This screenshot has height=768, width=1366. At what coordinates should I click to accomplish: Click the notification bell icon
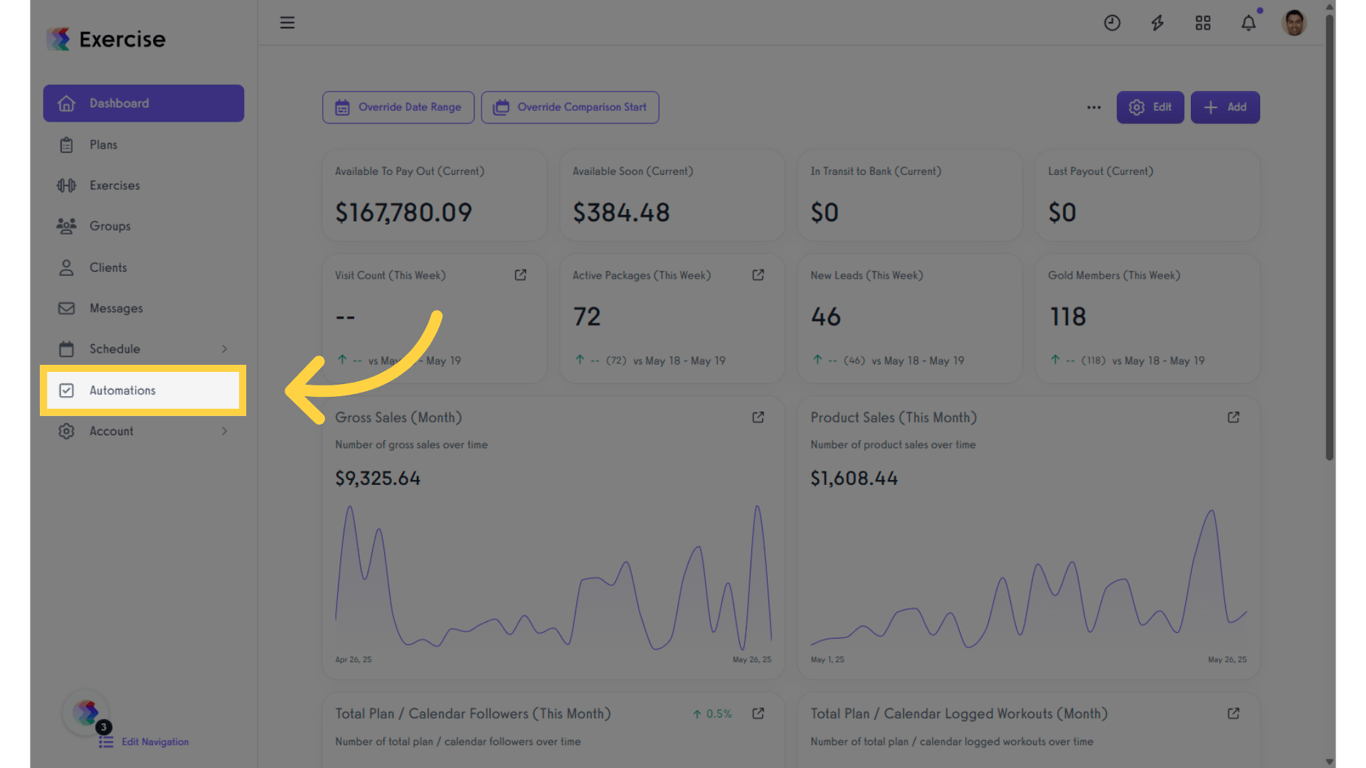point(1248,22)
